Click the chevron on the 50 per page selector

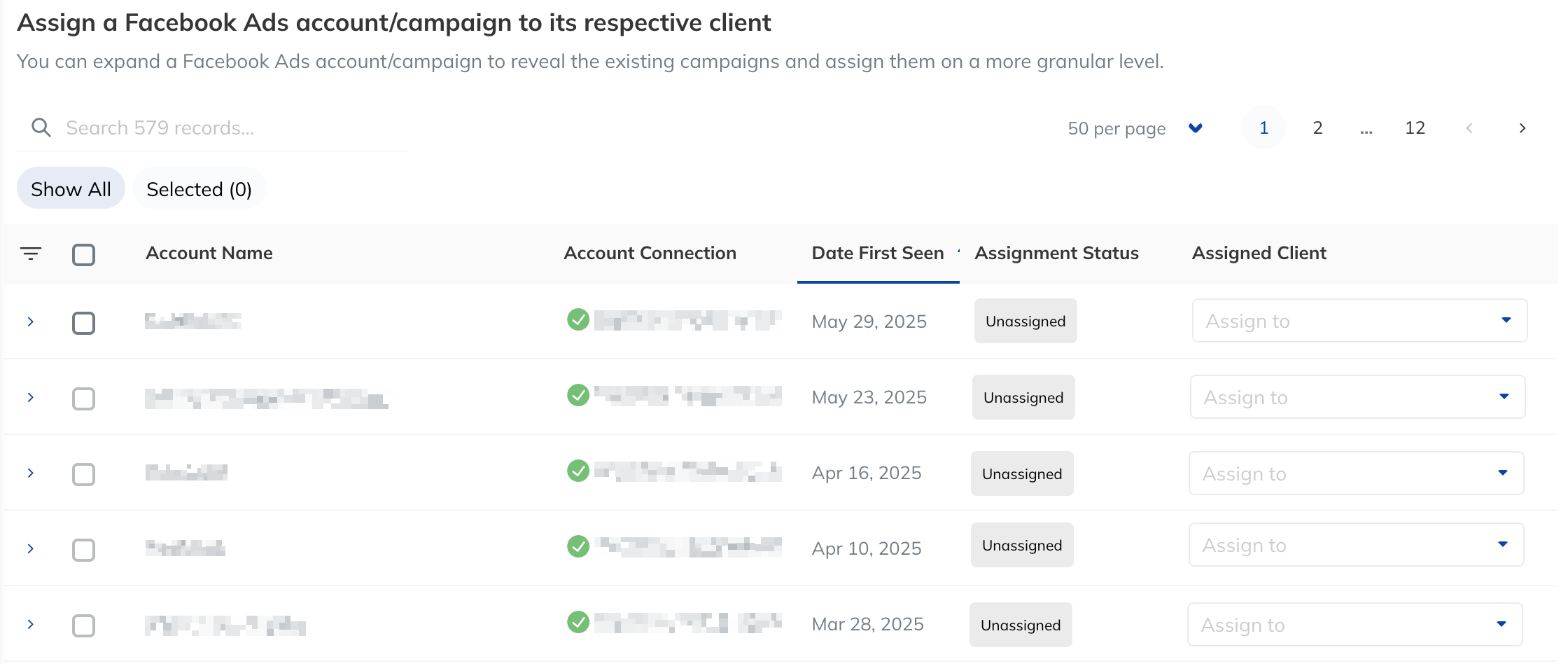1196,128
